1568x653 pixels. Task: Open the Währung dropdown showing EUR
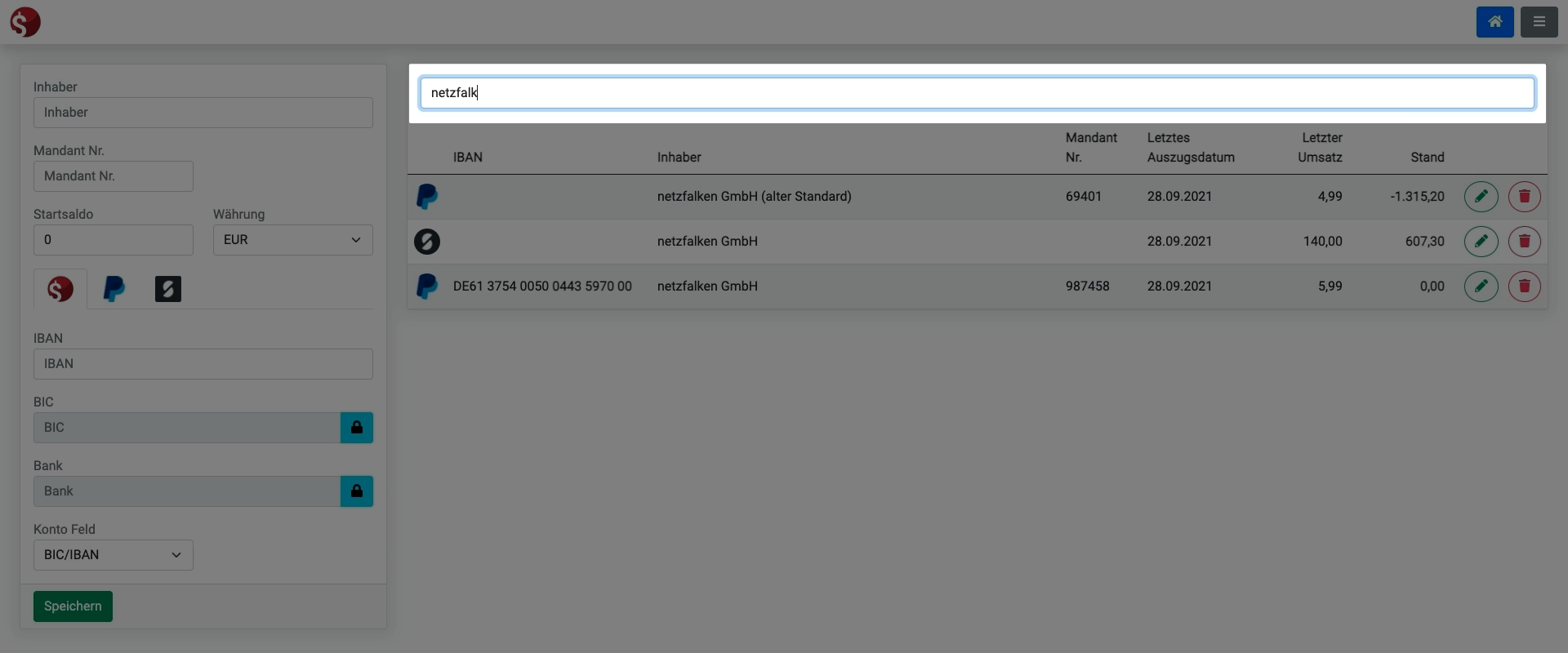pyautogui.click(x=293, y=240)
